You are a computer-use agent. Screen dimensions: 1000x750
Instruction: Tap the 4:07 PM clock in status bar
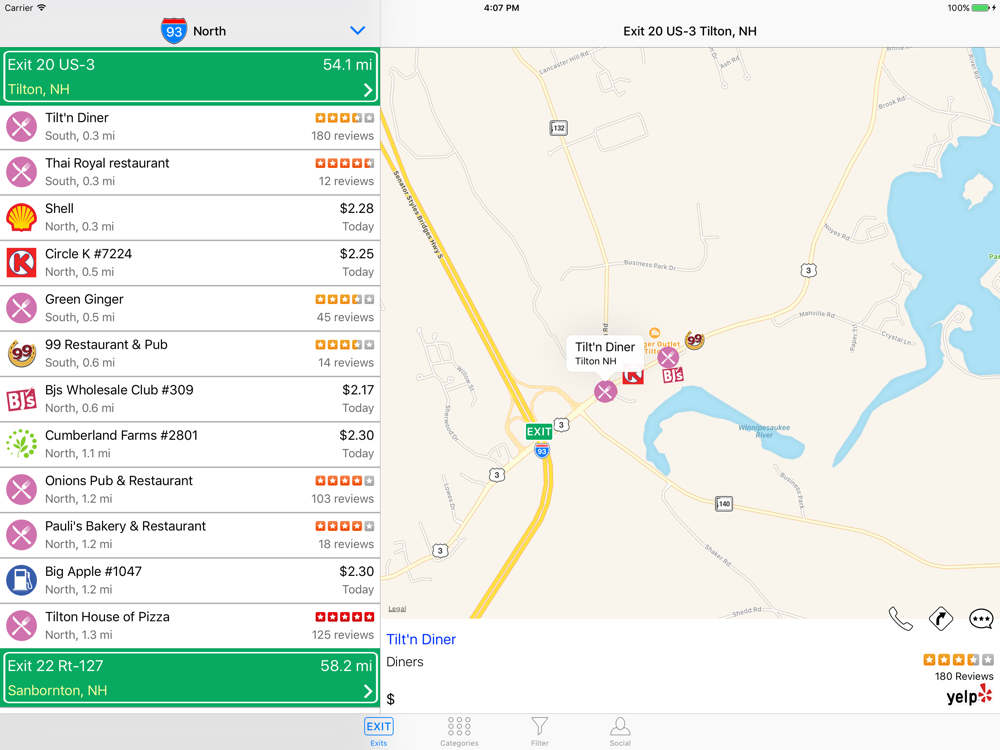[x=501, y=8]
